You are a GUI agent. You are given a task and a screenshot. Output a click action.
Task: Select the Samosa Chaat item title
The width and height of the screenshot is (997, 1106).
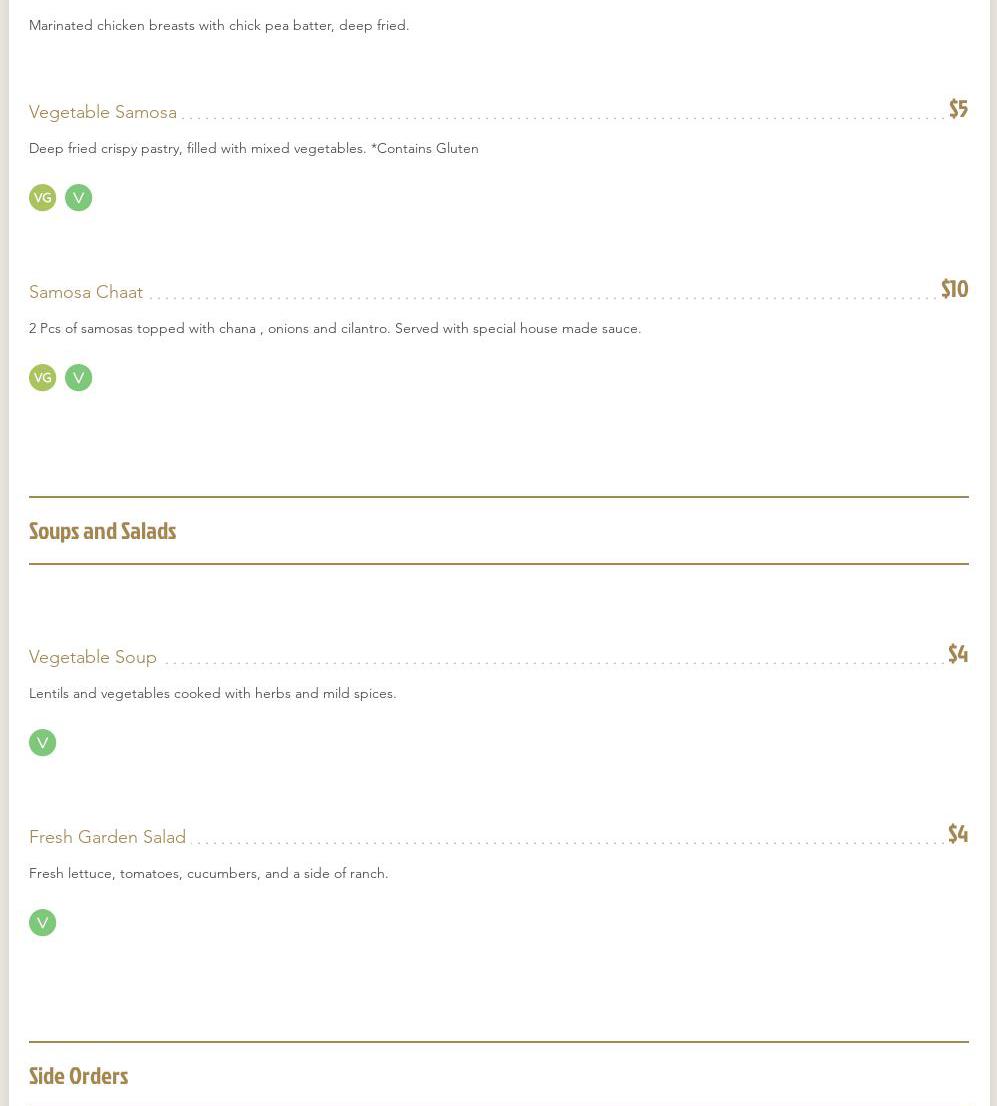tap(86, 292)
